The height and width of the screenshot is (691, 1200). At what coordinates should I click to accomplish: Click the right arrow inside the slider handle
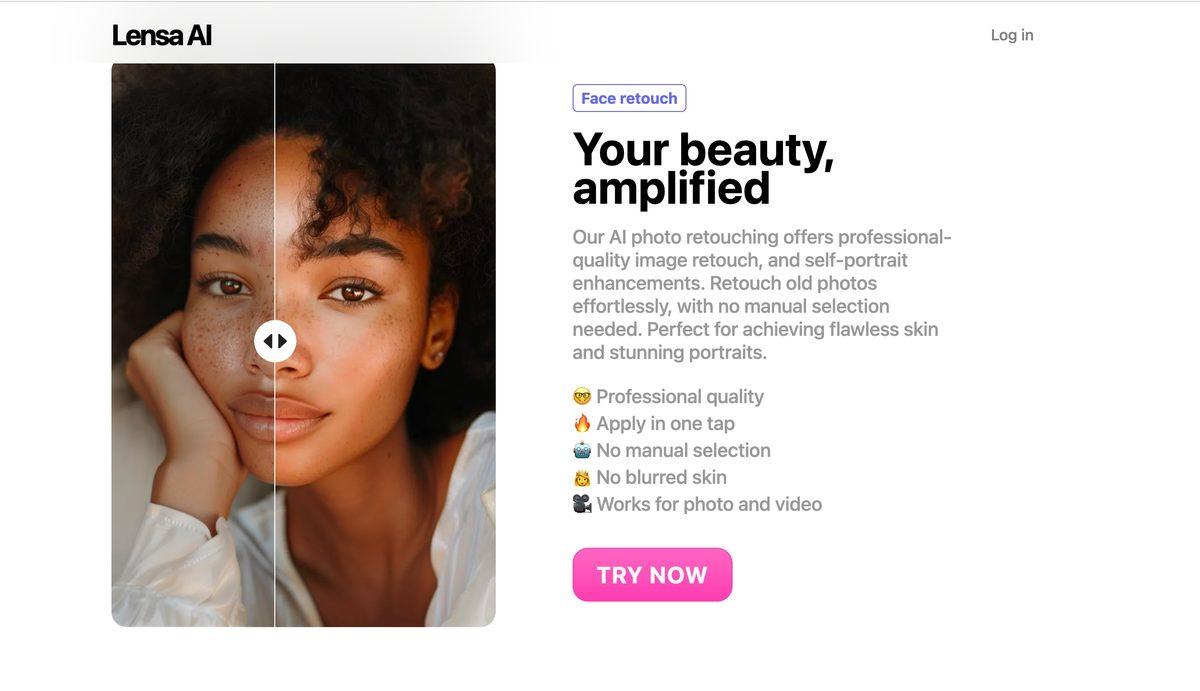pyautogui.click(x=281, y=340)
